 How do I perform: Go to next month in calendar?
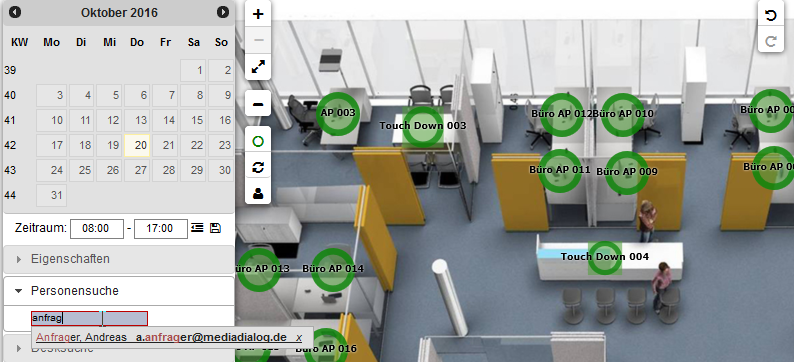[223, 12]
